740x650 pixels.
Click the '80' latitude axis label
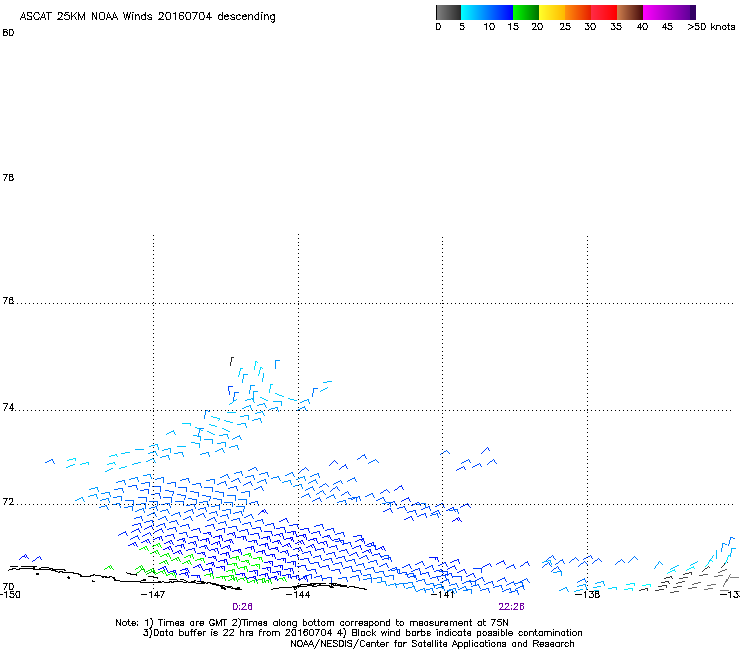(x=8, y=33)
